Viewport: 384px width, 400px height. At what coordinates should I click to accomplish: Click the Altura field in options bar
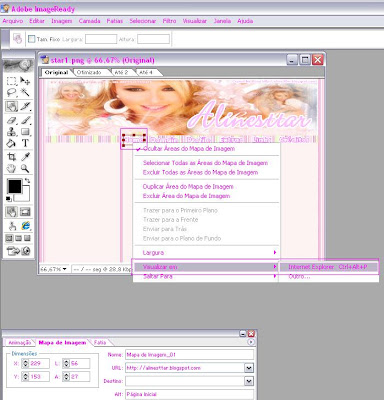tap(153, 39)
